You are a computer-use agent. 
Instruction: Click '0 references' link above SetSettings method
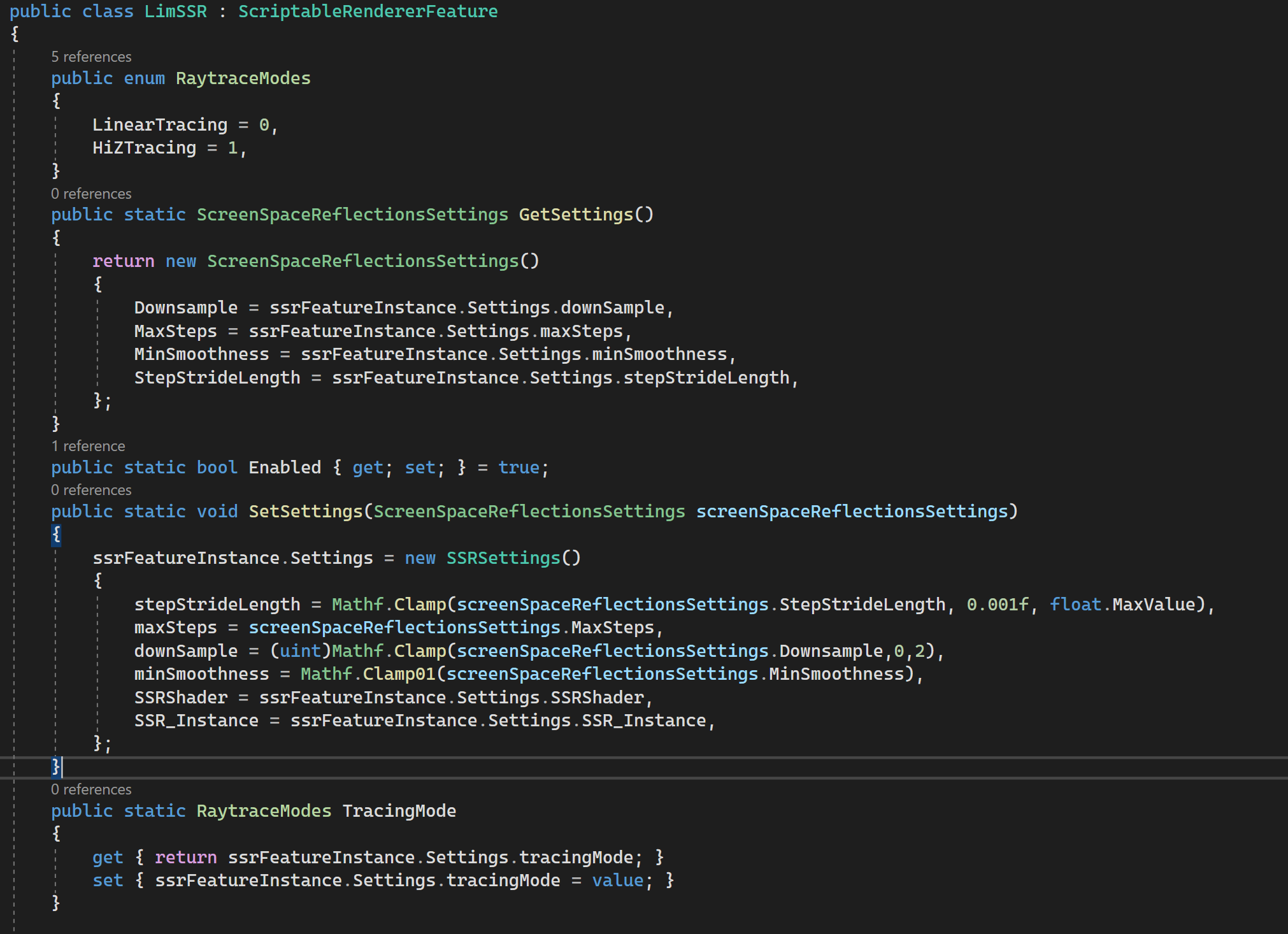(91, 490)
